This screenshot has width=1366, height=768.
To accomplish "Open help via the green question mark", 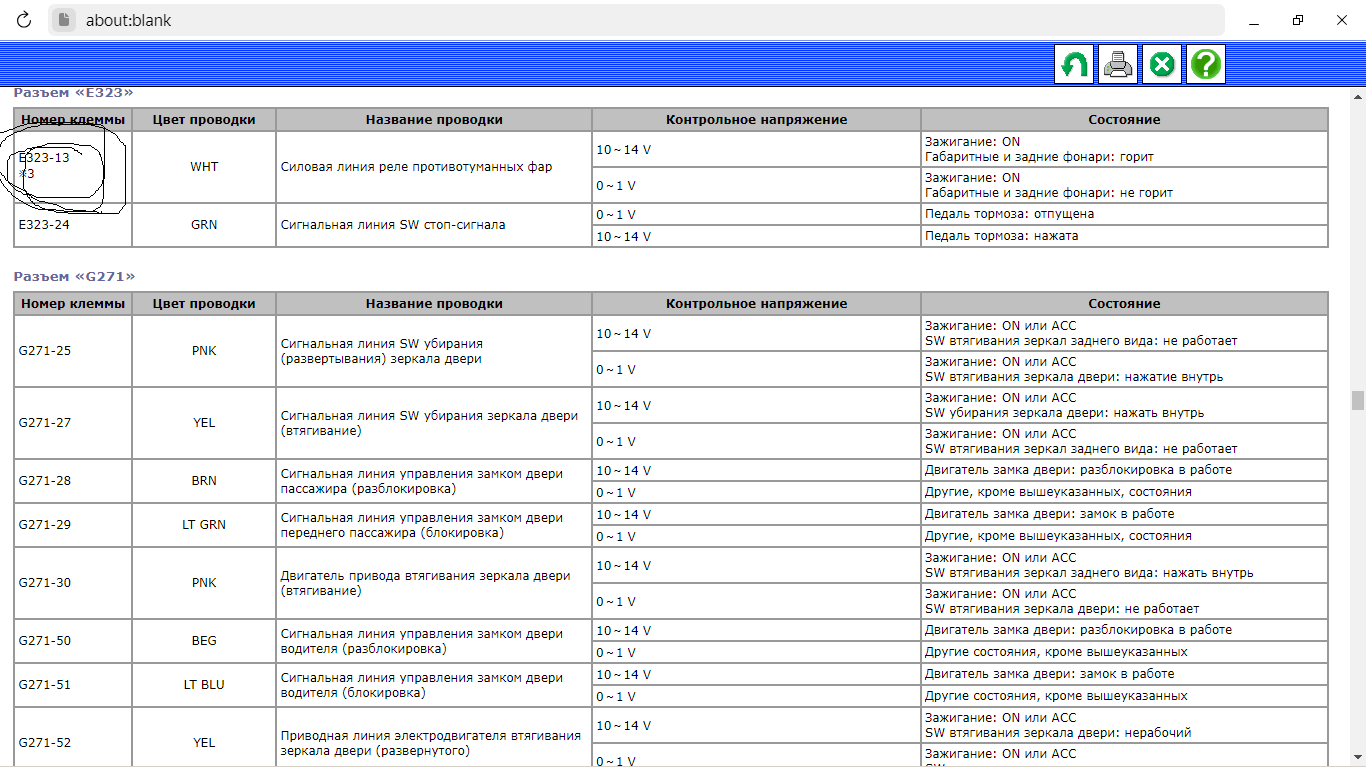I will (x=1206, y=65).
